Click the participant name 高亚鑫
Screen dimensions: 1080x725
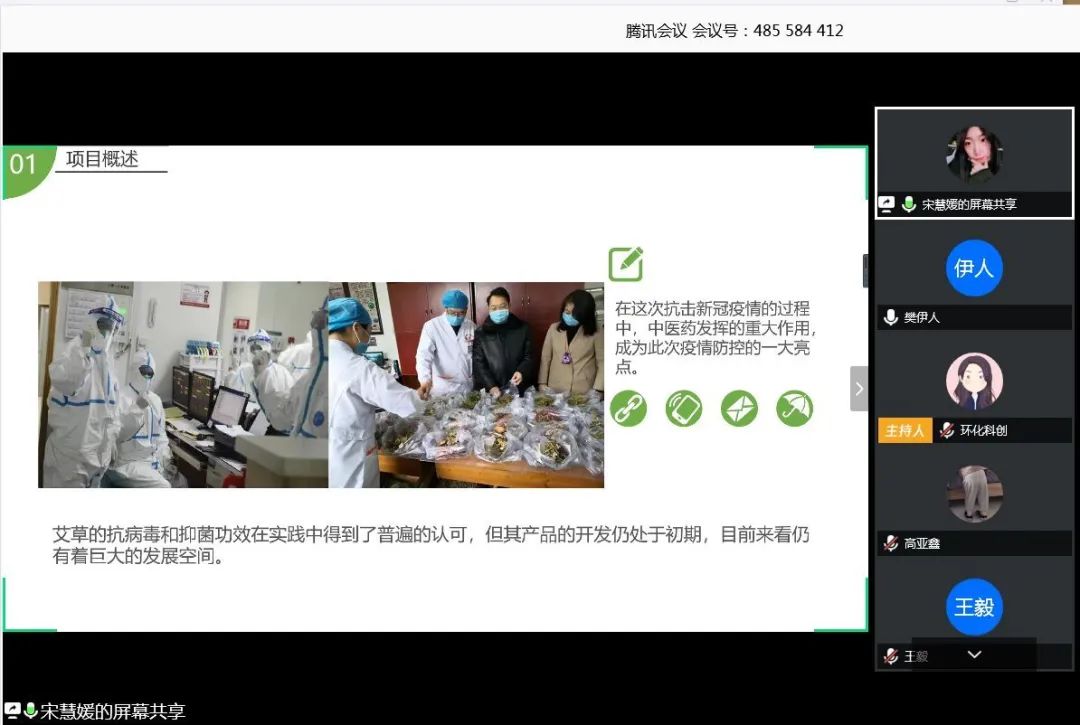pos(922,543)
